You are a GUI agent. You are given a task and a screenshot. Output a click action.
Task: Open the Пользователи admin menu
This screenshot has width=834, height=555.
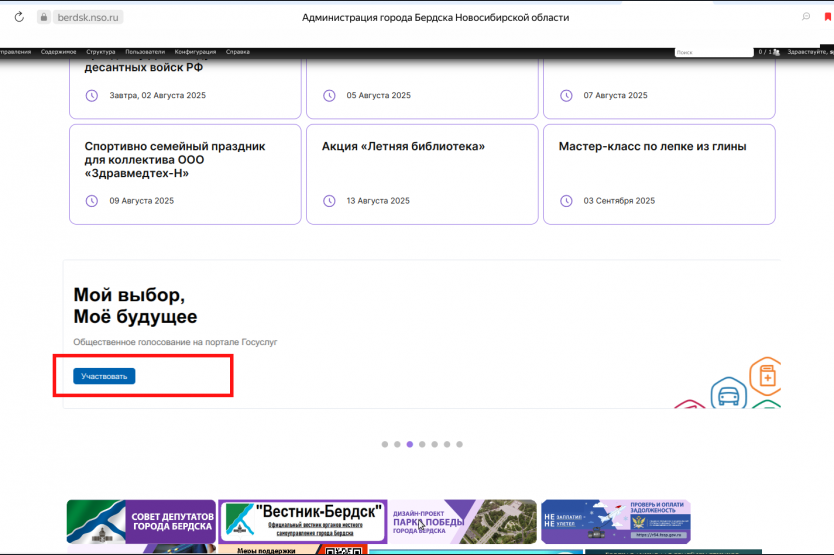tap(145, 52)
